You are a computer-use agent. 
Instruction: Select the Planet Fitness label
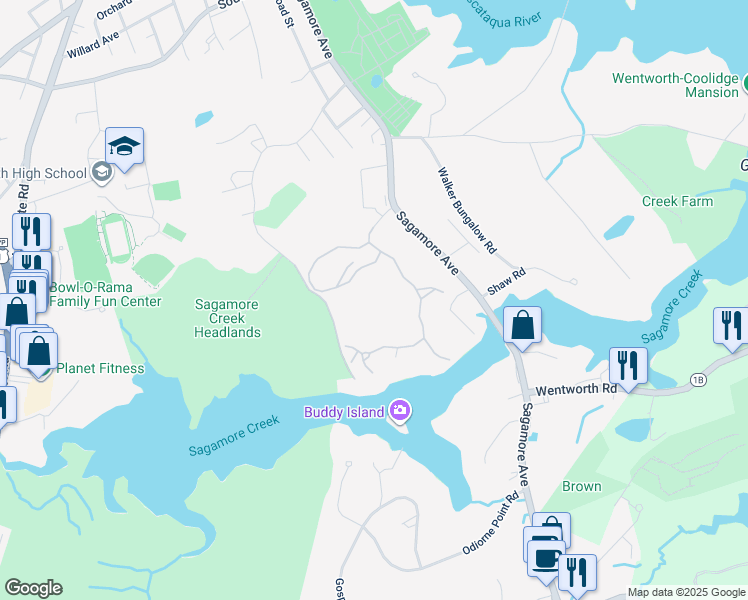[x=100, y=368]
